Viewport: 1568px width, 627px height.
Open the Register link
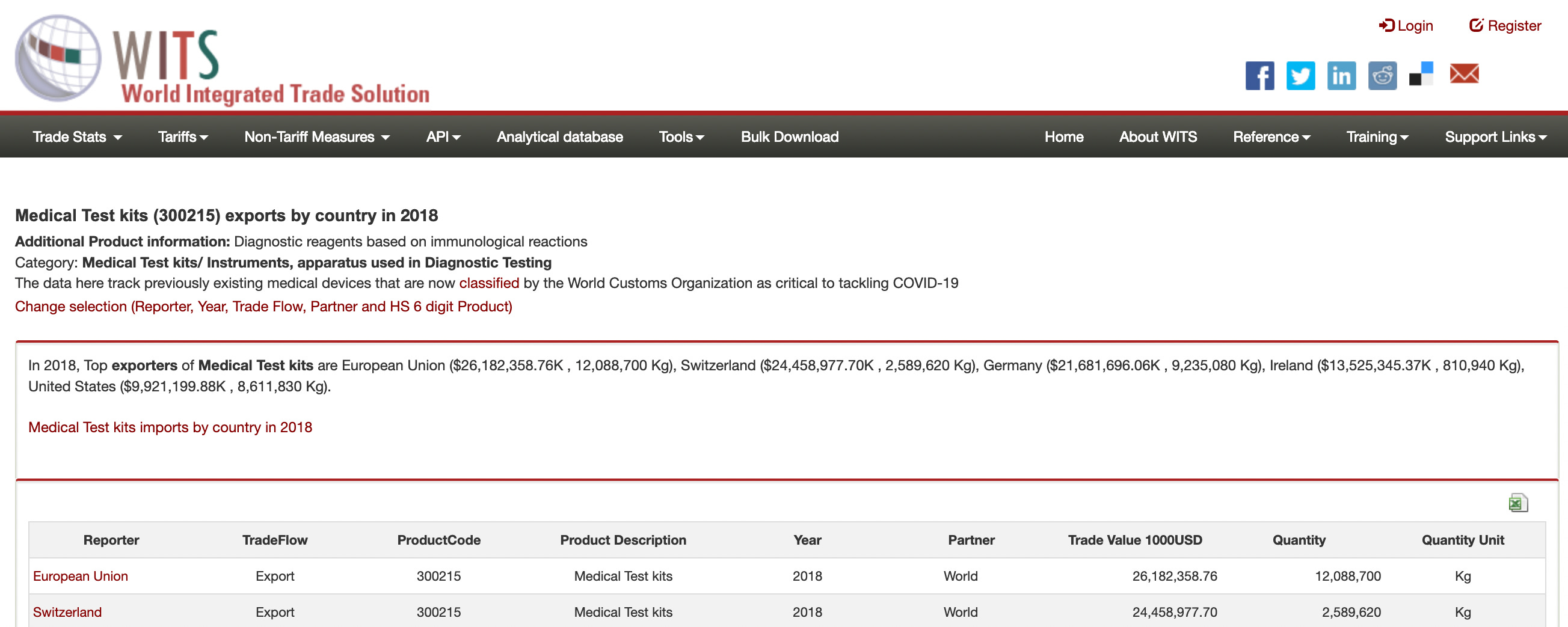[1505, 25]
